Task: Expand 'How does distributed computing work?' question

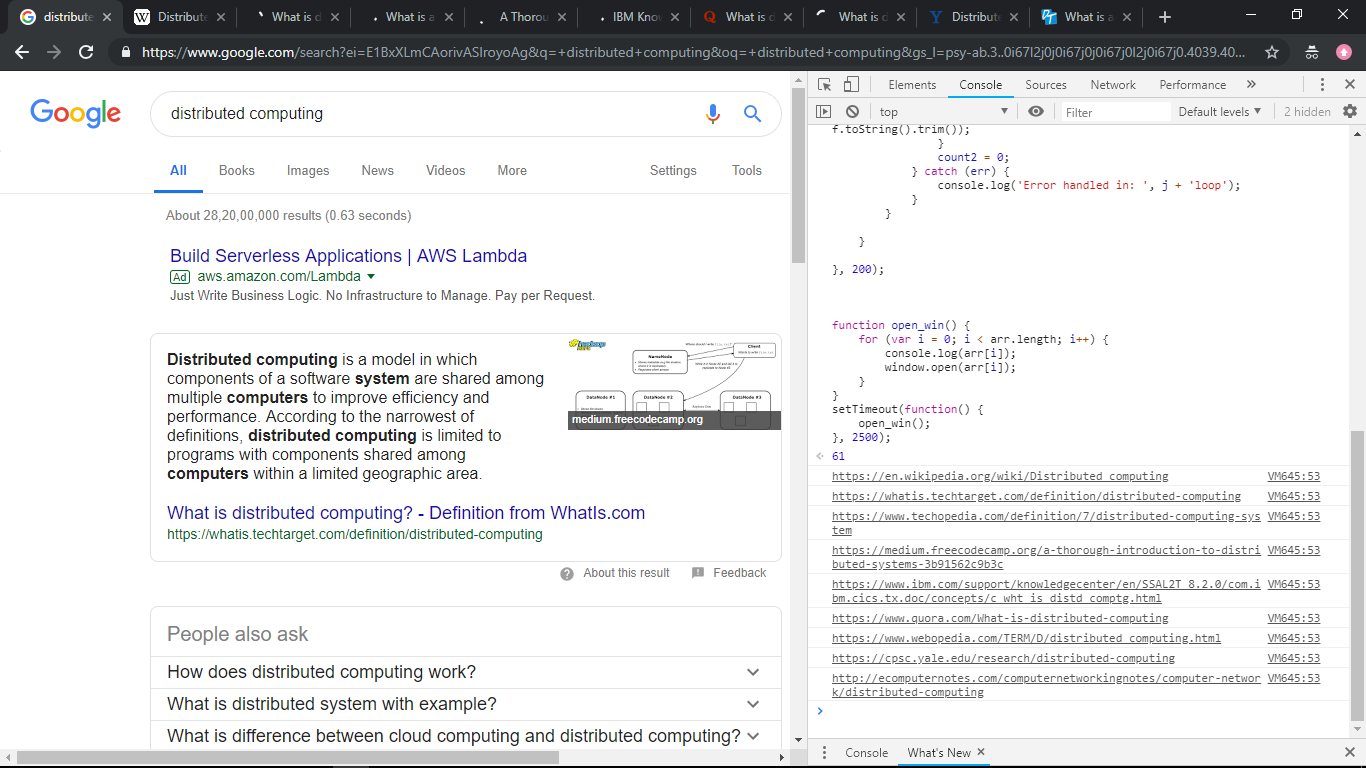Action: pos(465,672)
